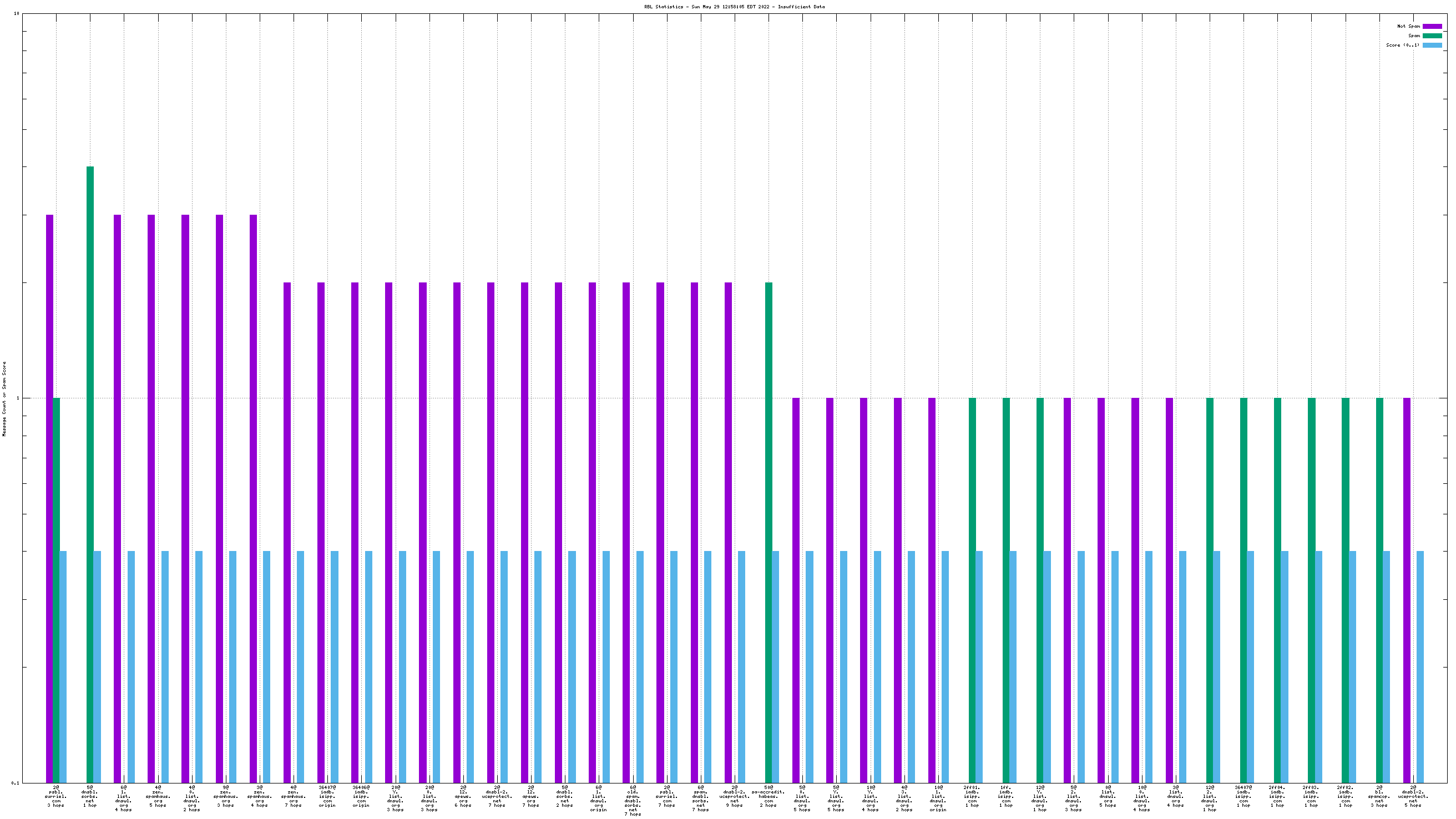Click the y-axis tick label '10'
The width and height of the screenshot is (1456, 819).
[16, 13]
